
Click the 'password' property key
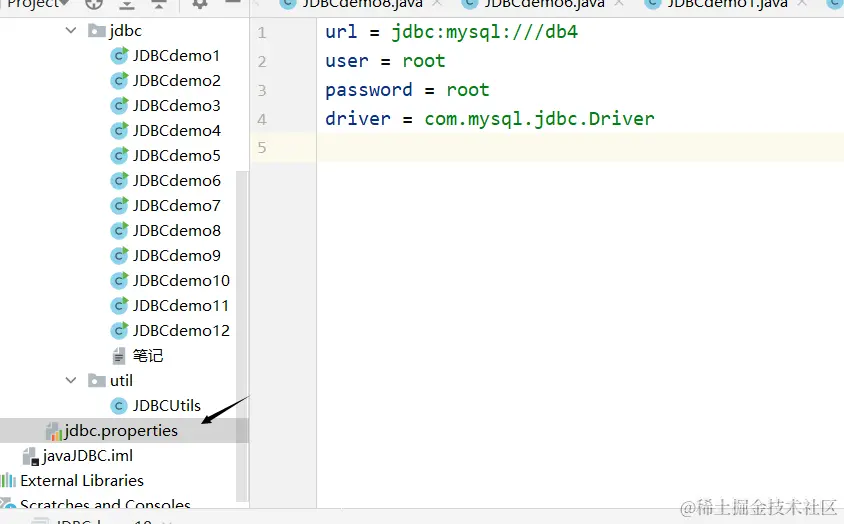(369, 90)
